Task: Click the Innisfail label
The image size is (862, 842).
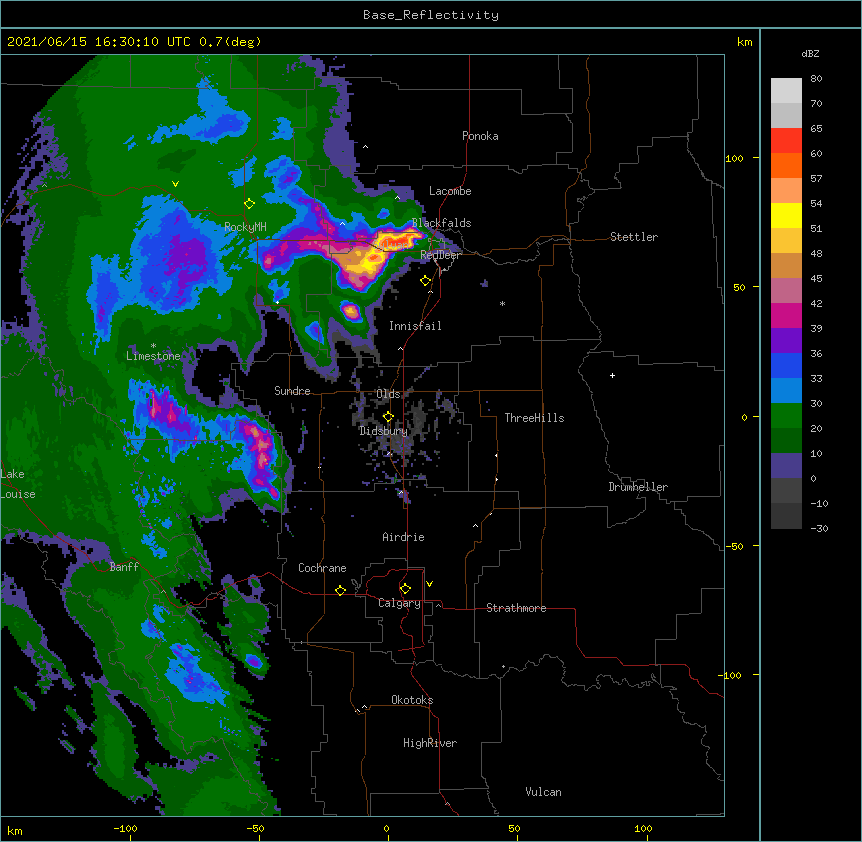Action: [x=415, y=326]
